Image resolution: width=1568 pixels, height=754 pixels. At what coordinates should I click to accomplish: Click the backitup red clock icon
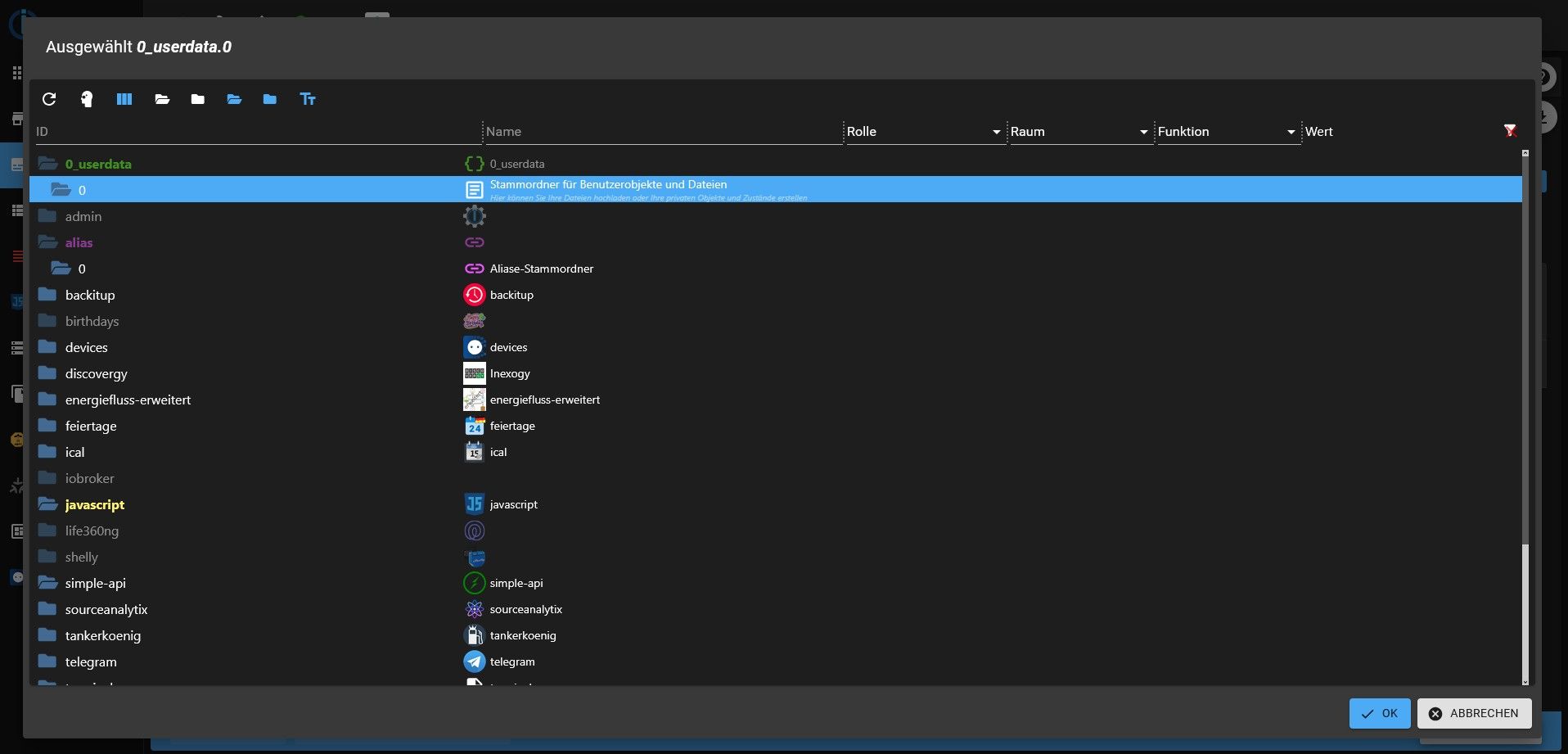(x=475, y=295)
